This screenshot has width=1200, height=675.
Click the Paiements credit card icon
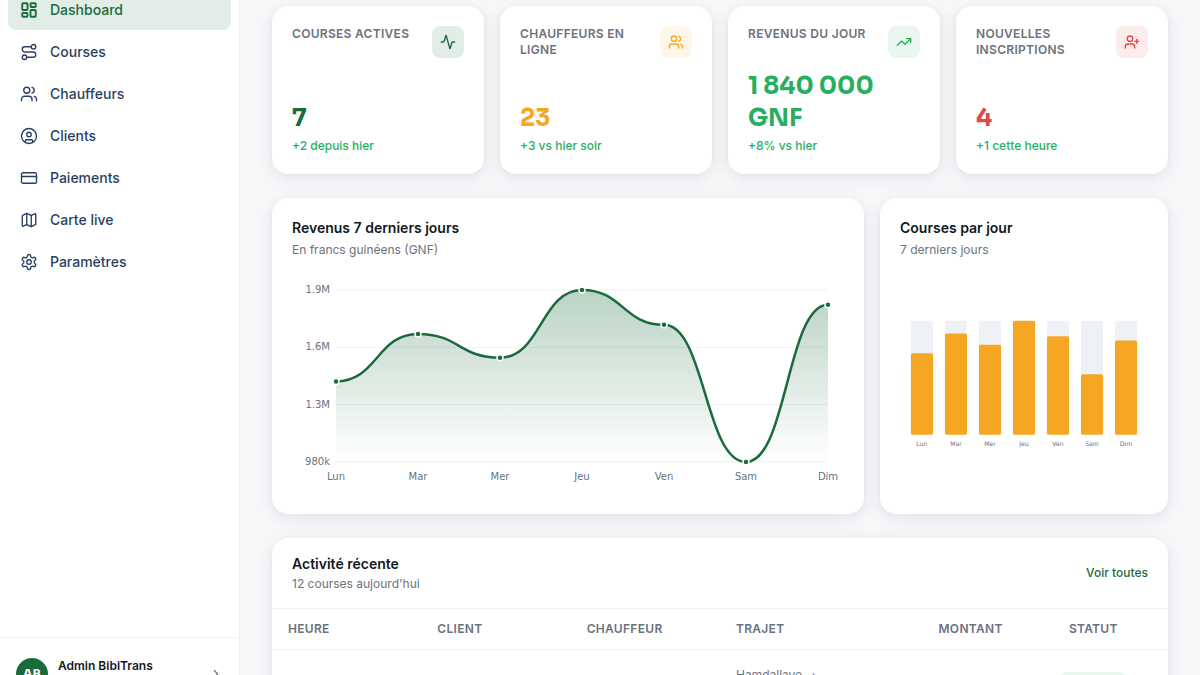tap(29, 178)
